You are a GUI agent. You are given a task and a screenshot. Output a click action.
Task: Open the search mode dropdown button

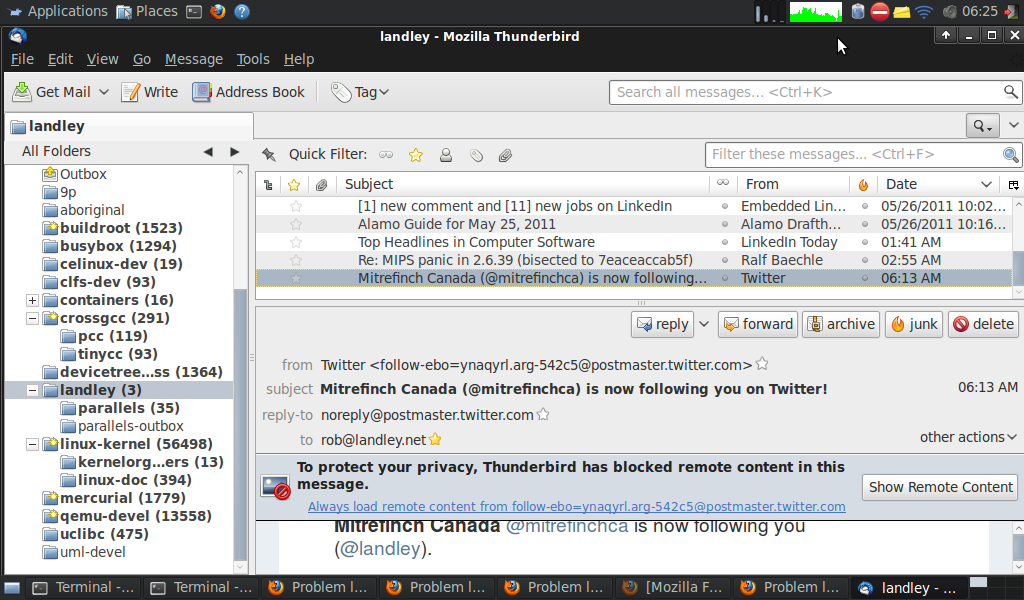982,125
